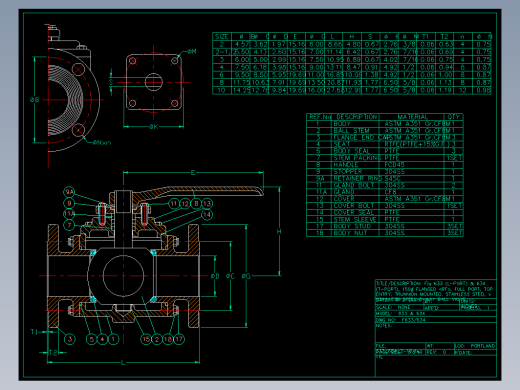
Task: Click the 'øG' dimension label
Action: tap(246, 276)
